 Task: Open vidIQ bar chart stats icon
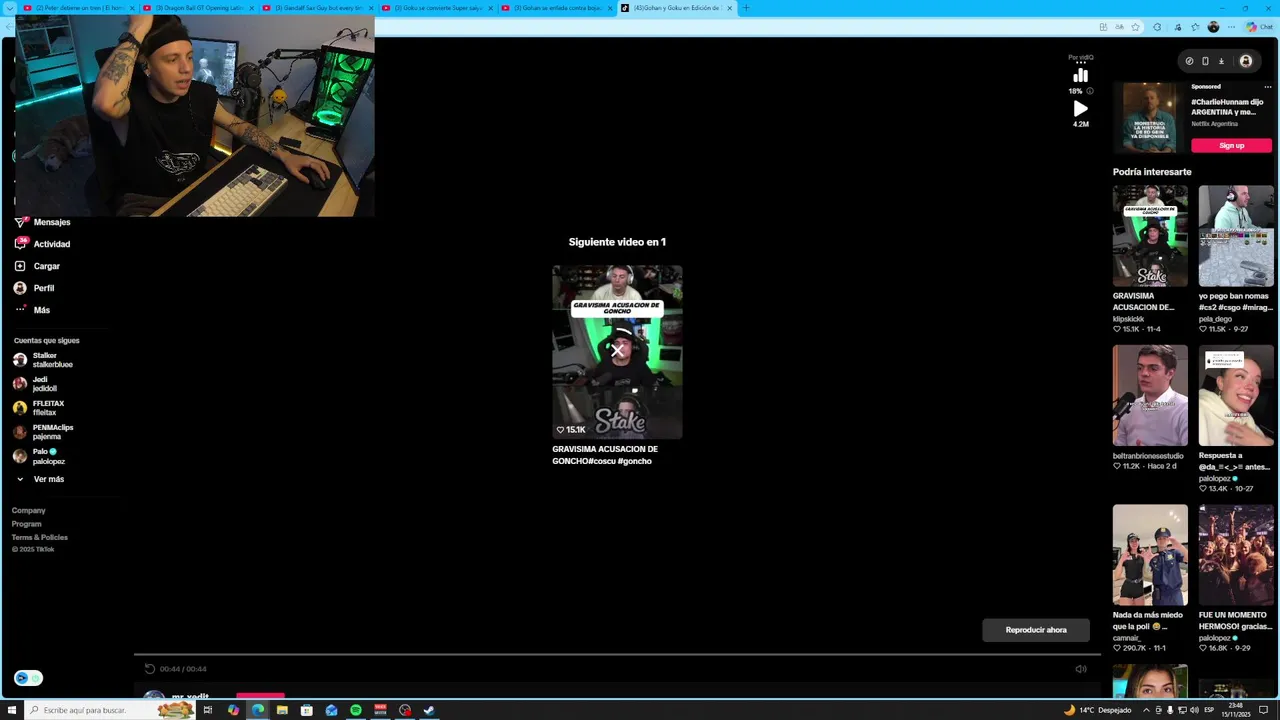pyautogui.click(x=1081, y=75)
